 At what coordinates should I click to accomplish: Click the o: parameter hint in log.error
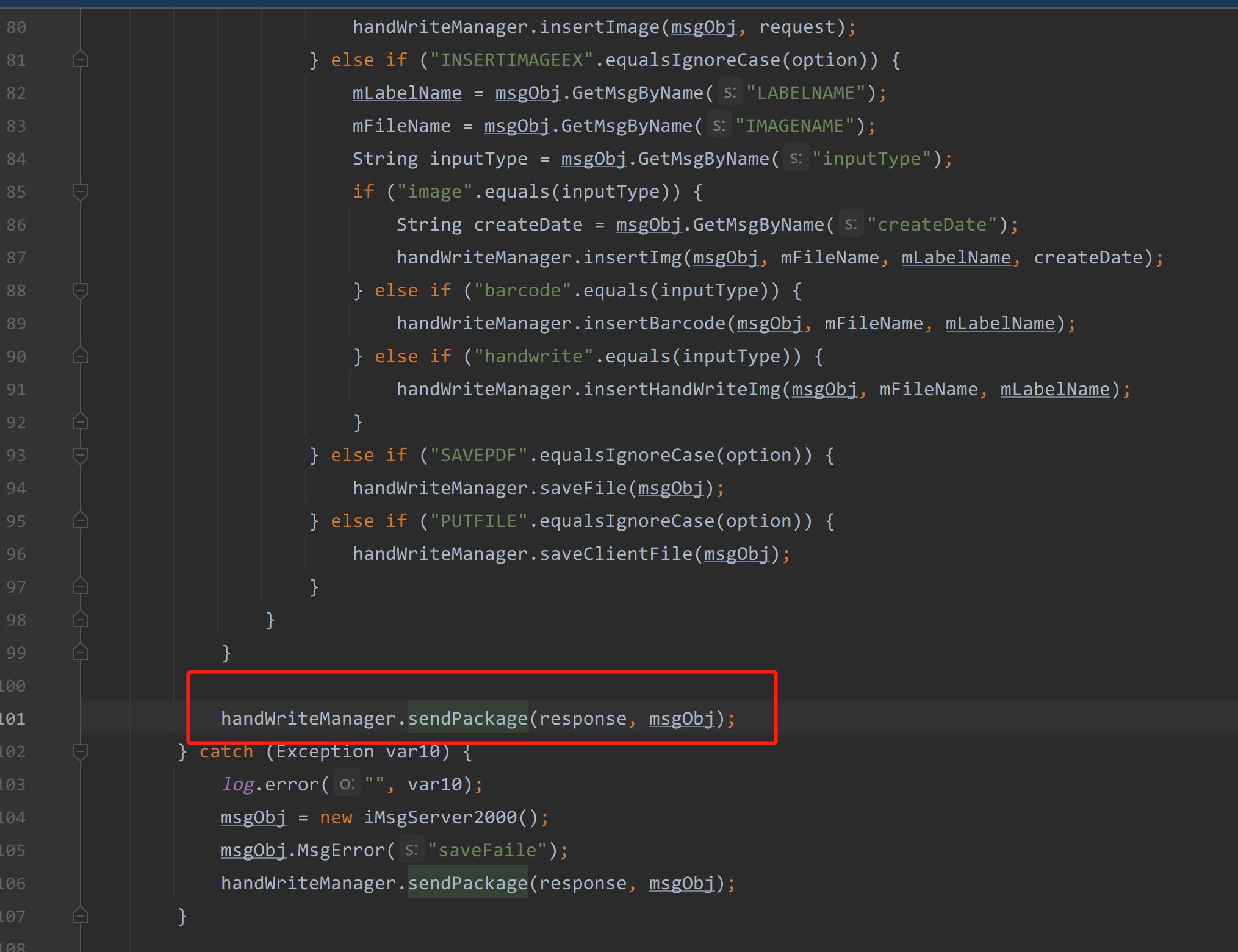tap(347, 784)
